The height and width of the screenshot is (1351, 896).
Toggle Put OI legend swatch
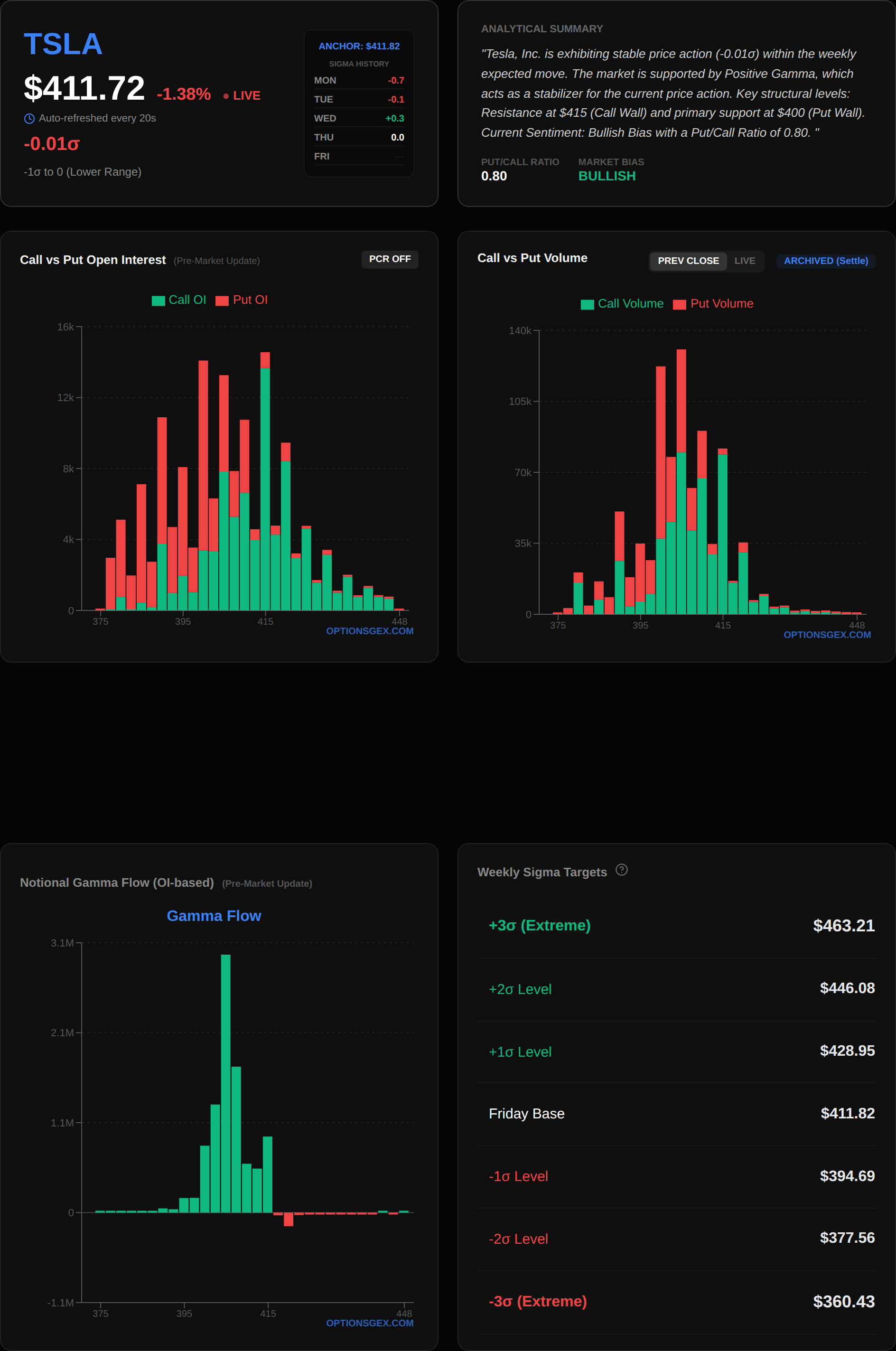pyautogui.click(x=222, y=300)
